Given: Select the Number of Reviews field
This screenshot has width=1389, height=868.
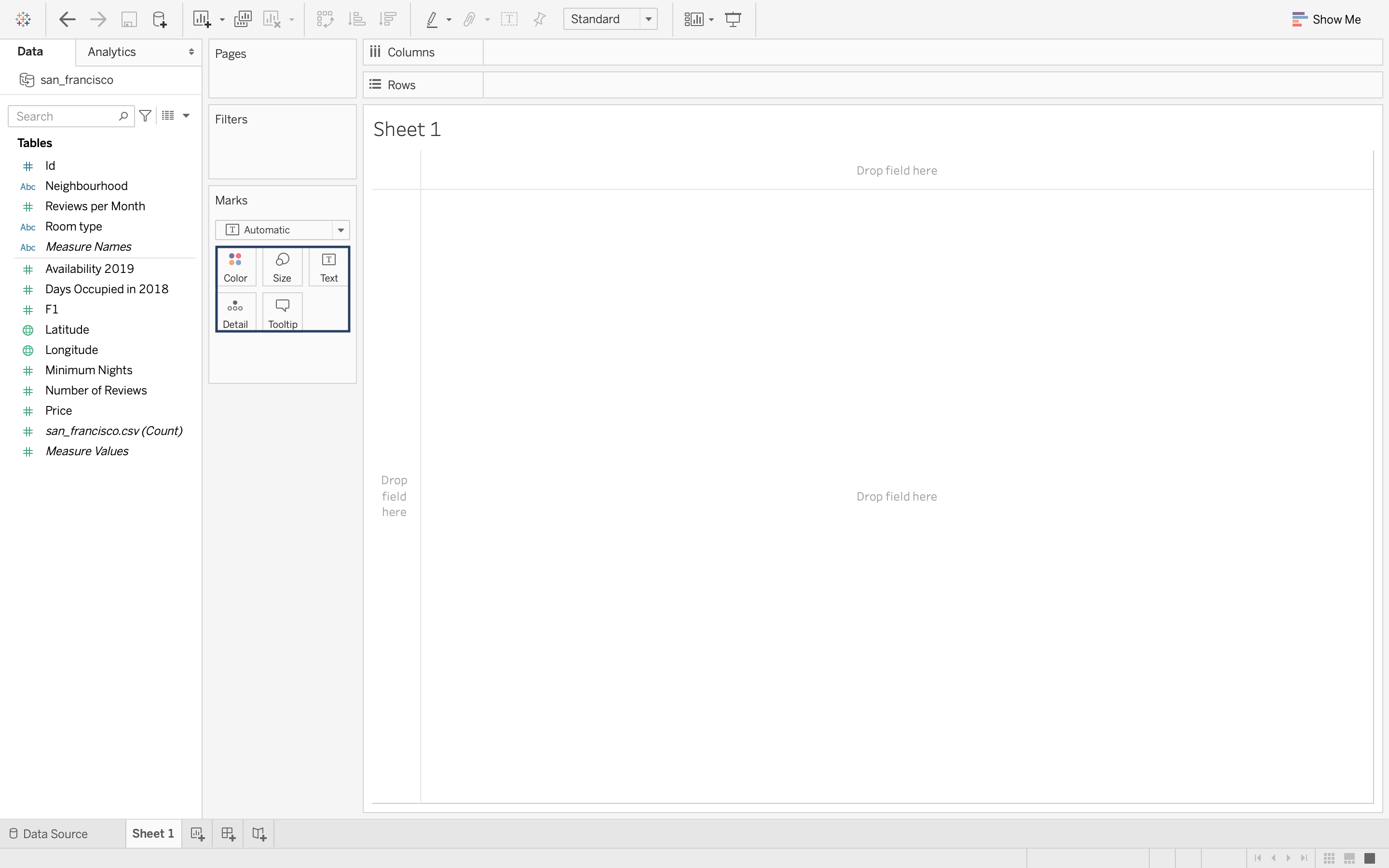Looking at the screenshot, I should 96,391.
